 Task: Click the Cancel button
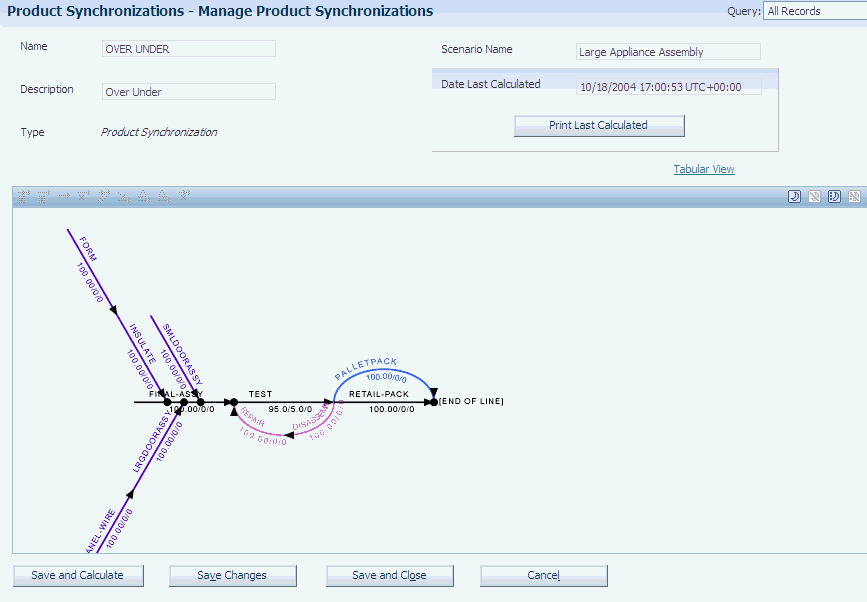click(x=544, y=575)
